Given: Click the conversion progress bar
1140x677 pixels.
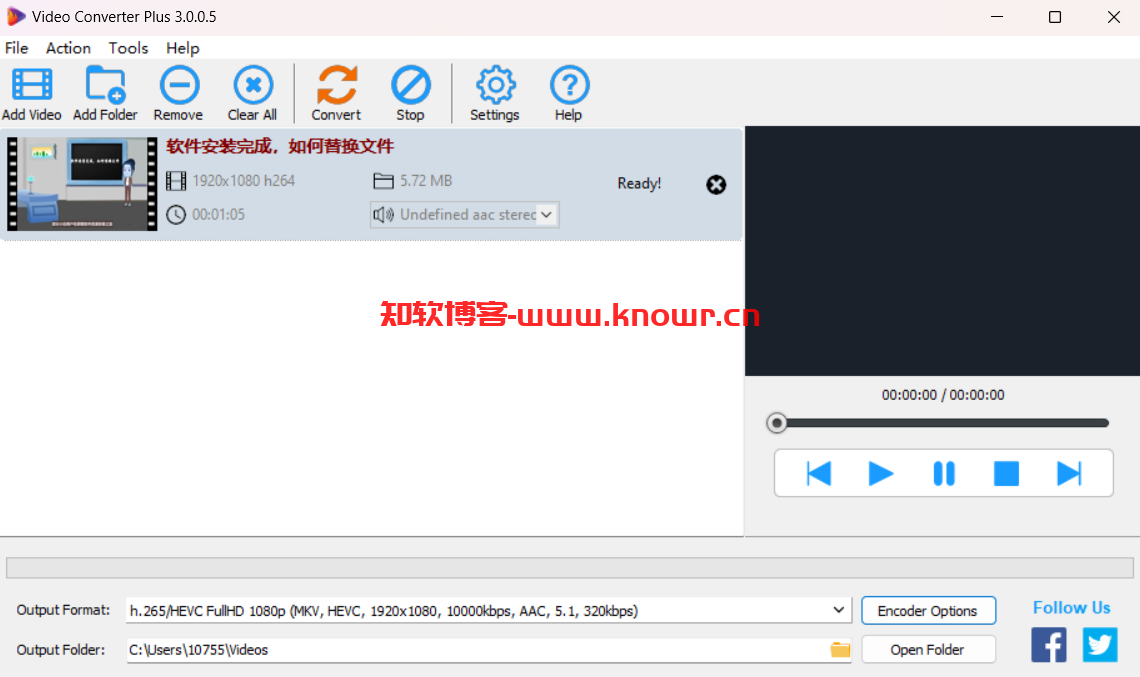Looking at the screenshot, I should tap(570, 568).
